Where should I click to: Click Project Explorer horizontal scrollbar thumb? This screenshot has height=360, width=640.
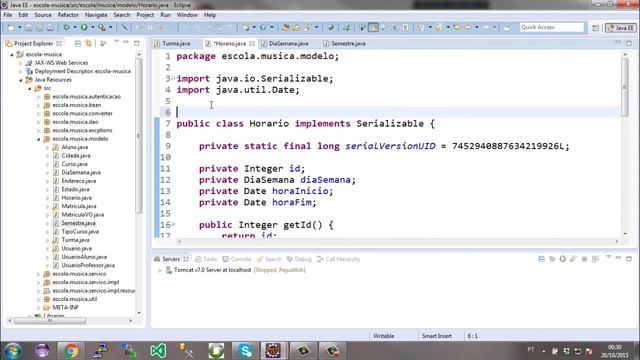50,321
